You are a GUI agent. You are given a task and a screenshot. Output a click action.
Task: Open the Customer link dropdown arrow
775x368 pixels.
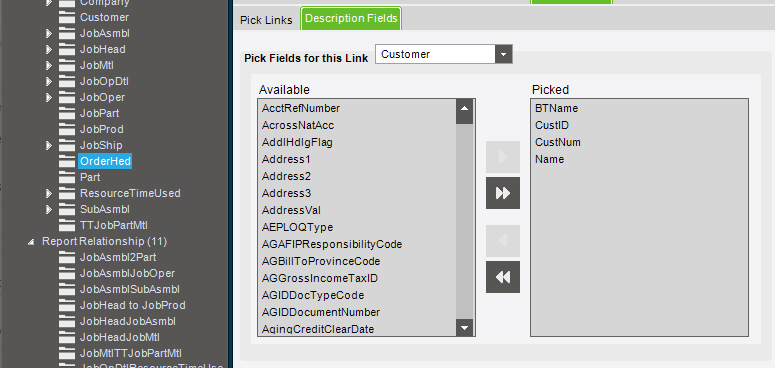(503, 54)
